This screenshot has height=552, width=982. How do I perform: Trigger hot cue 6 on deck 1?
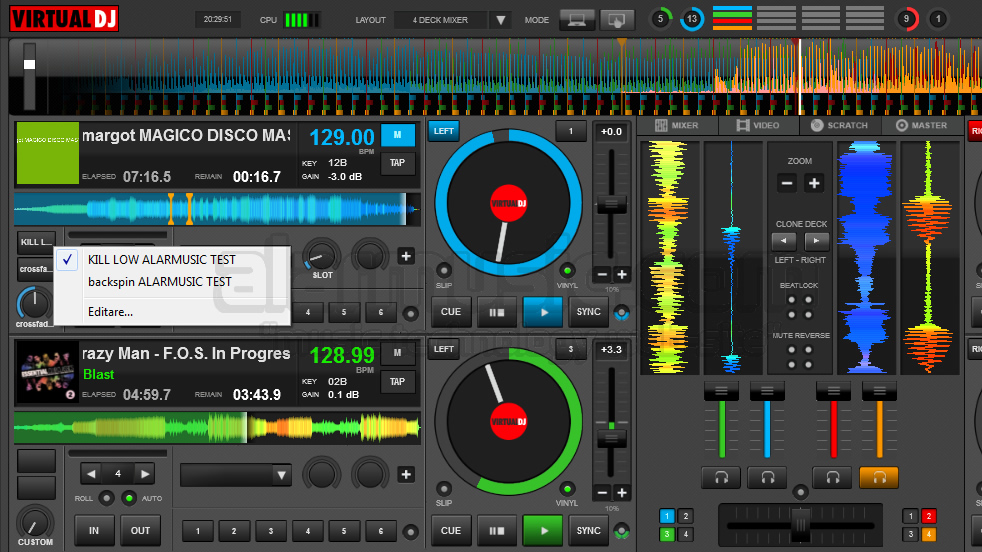click(381, 313)
